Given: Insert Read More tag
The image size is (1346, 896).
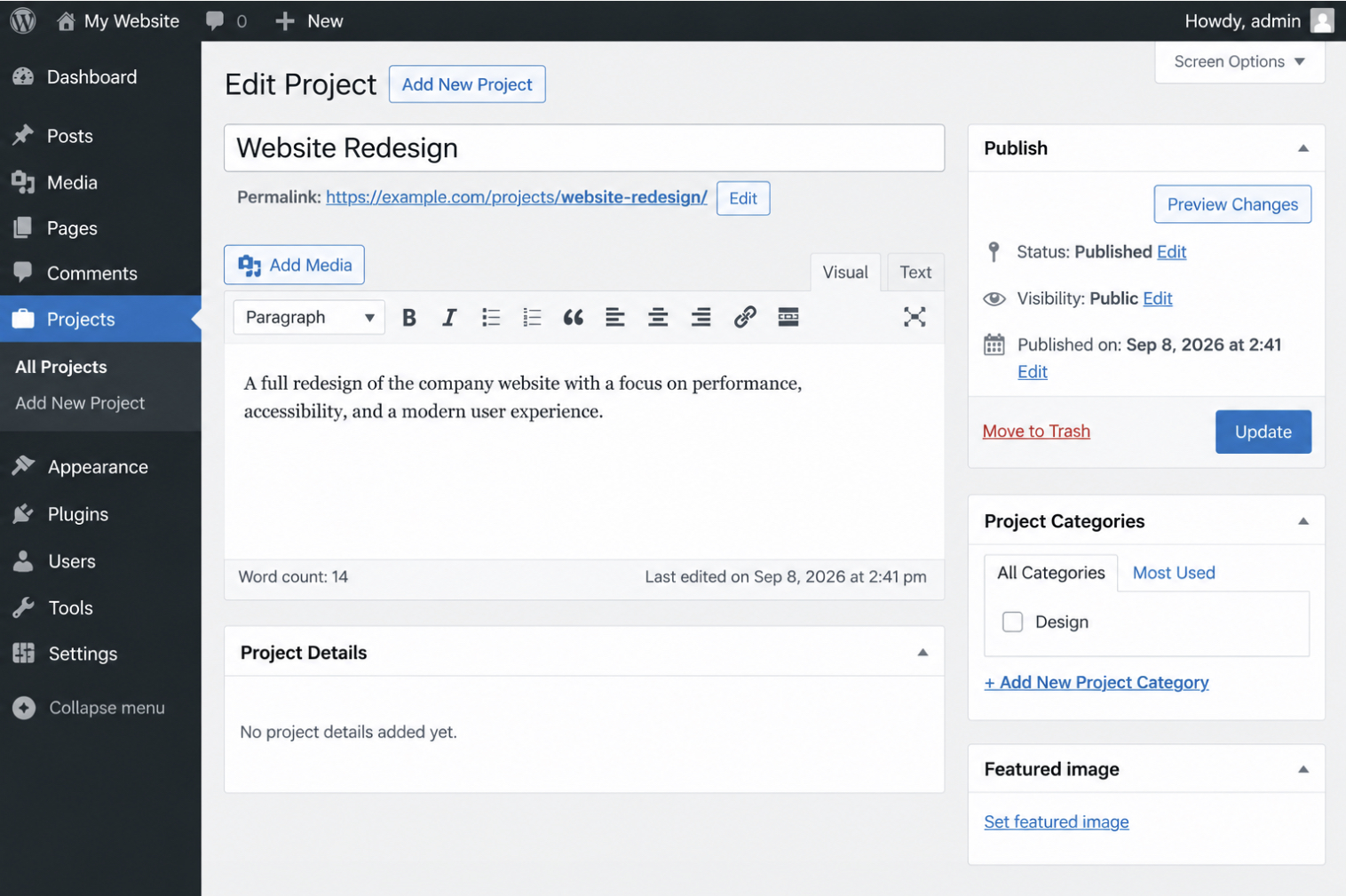Looking at the screenshot, I should (x=788, y=317).
